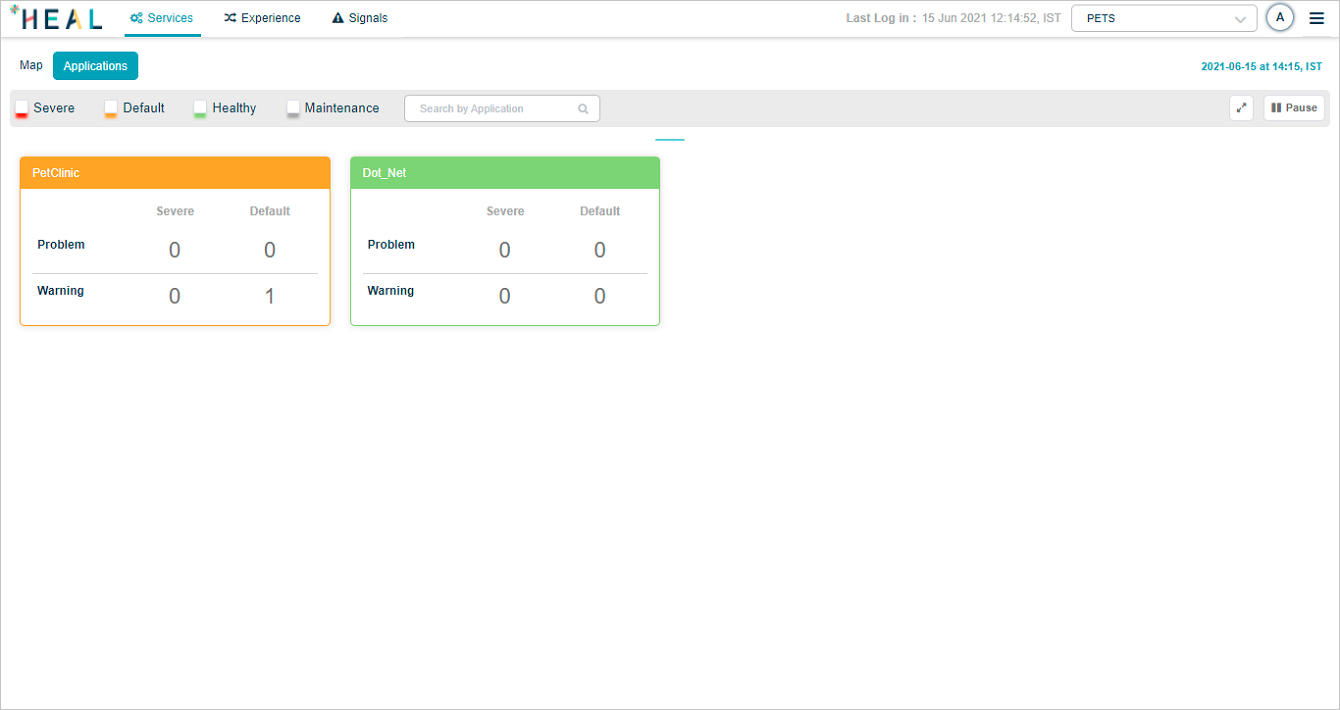
Task: Click Dot_Net Warning Default count
Action: click(600, 296)
